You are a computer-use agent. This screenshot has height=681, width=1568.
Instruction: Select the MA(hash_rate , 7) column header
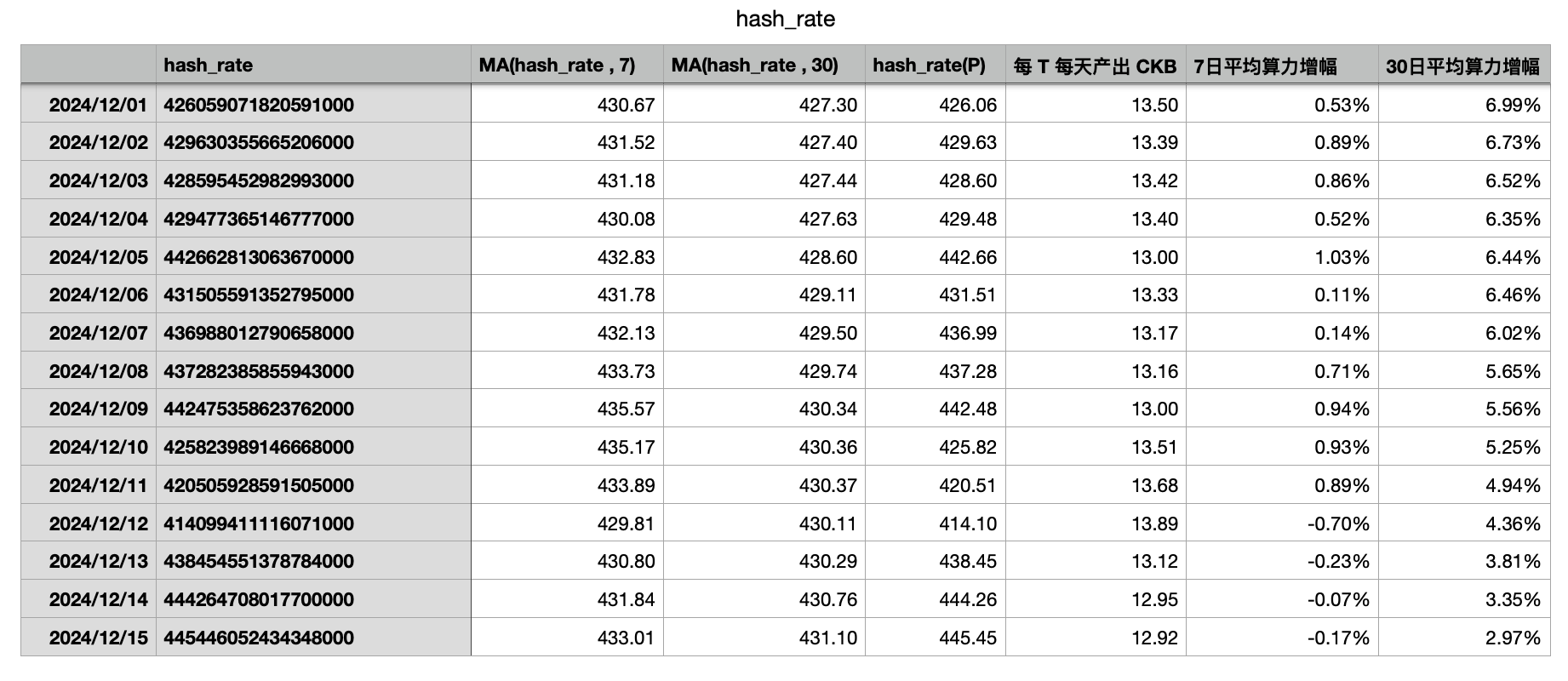click(x=557, y=66)
